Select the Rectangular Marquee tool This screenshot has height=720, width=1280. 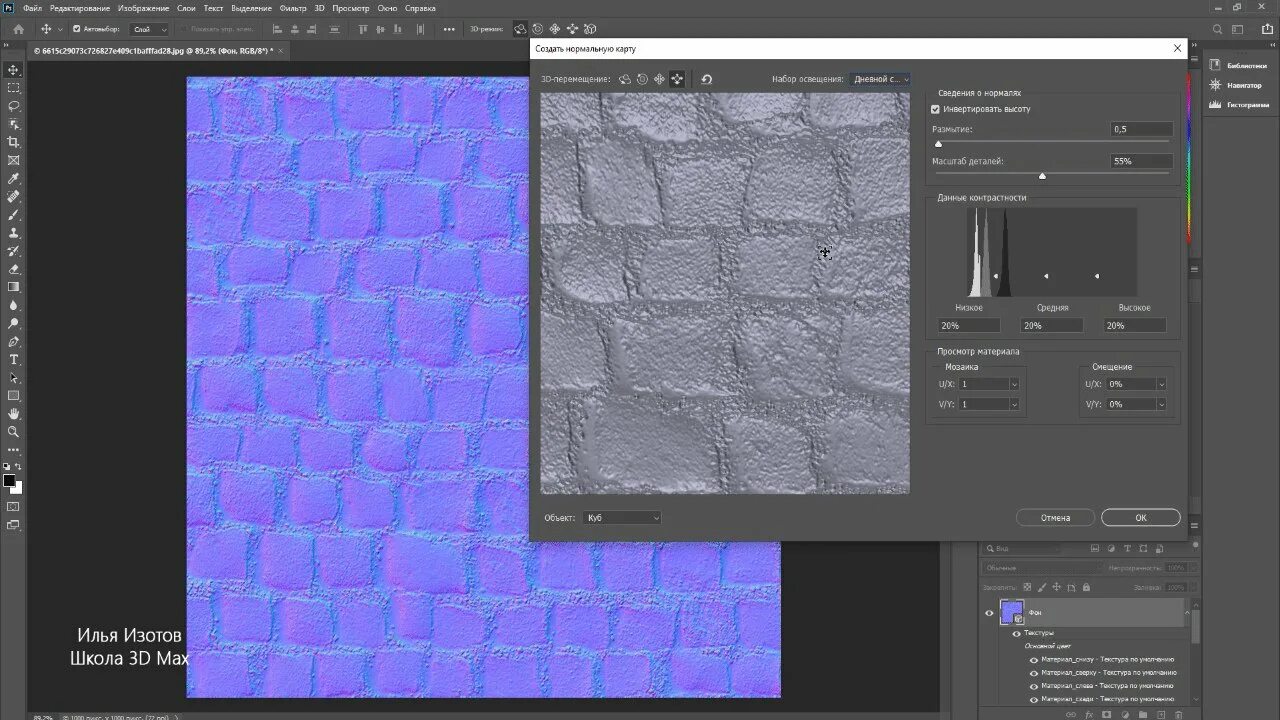14,88
